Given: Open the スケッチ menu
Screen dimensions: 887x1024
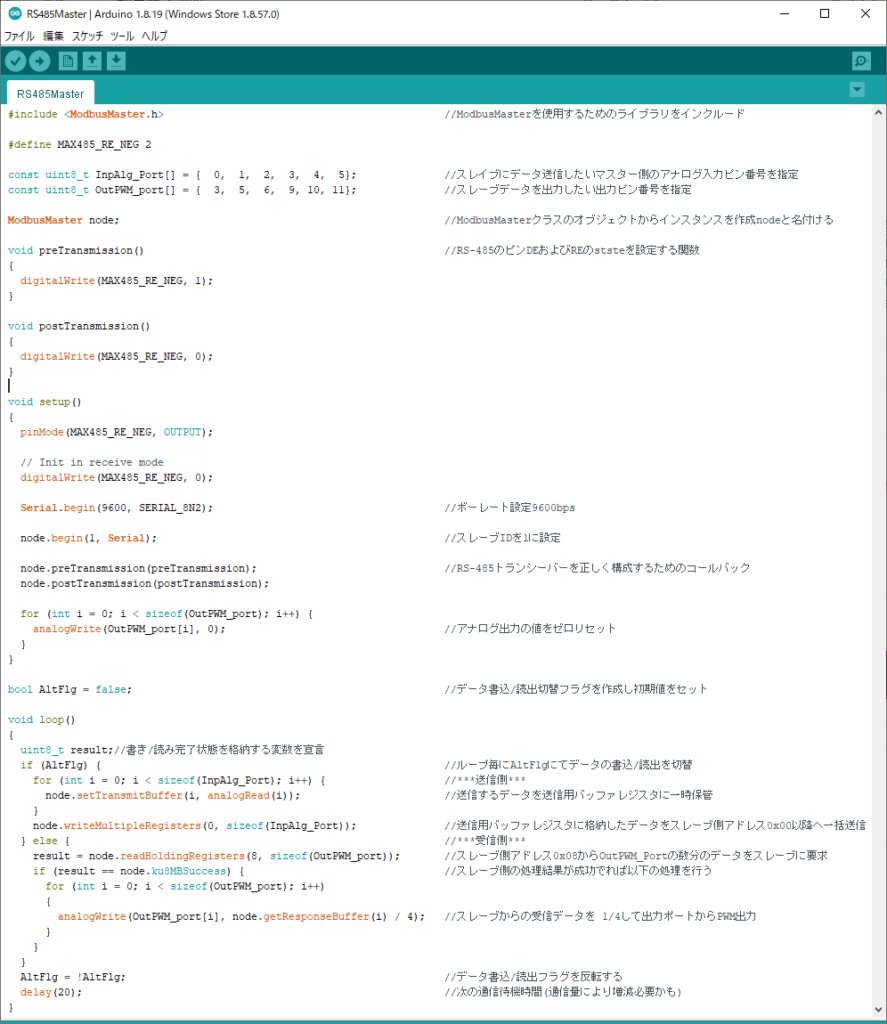Looking at the screenshot, I should [x=87, y=36].
